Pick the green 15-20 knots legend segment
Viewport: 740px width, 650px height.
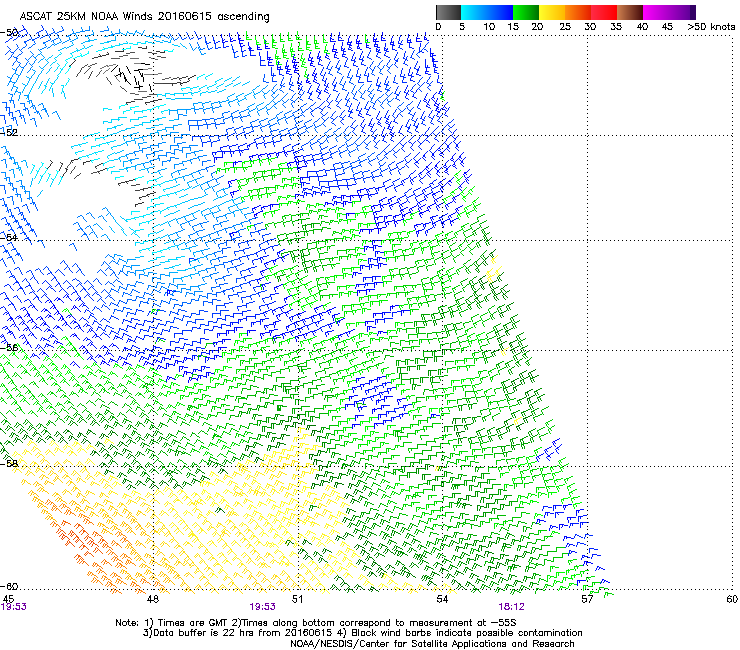[x=526, y=12]
